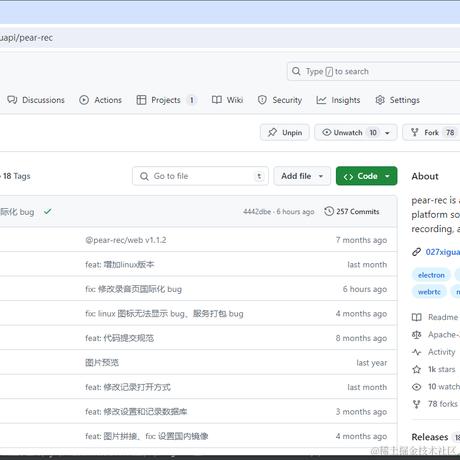Click the star icon in About
The width and height of the screenshot is (460, 460).
click(417, 369)
